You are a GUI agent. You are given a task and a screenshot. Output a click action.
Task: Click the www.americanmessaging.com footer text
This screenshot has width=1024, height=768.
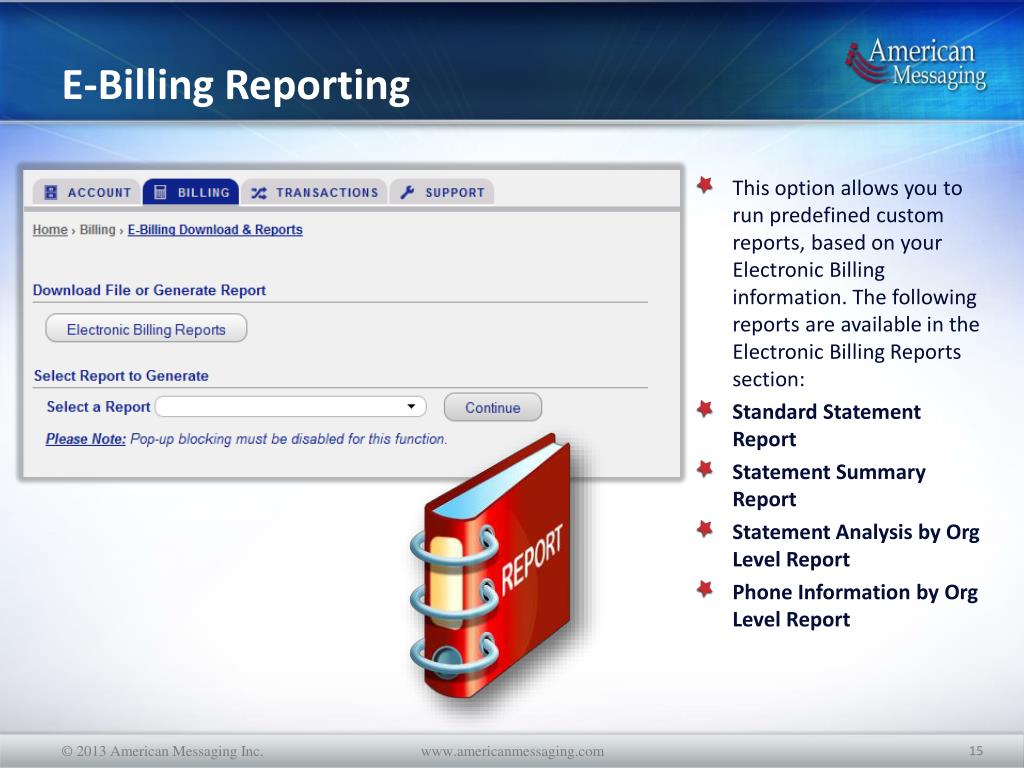click(x=513, y=752)
